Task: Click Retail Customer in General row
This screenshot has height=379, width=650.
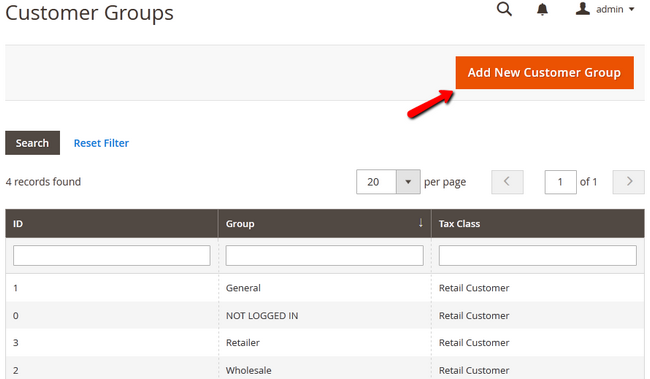Action: click(x=474, y=288)
